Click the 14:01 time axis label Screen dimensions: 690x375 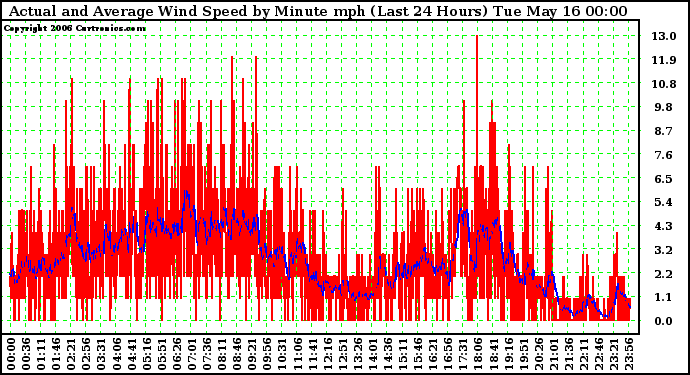click(x=372, y=354)
